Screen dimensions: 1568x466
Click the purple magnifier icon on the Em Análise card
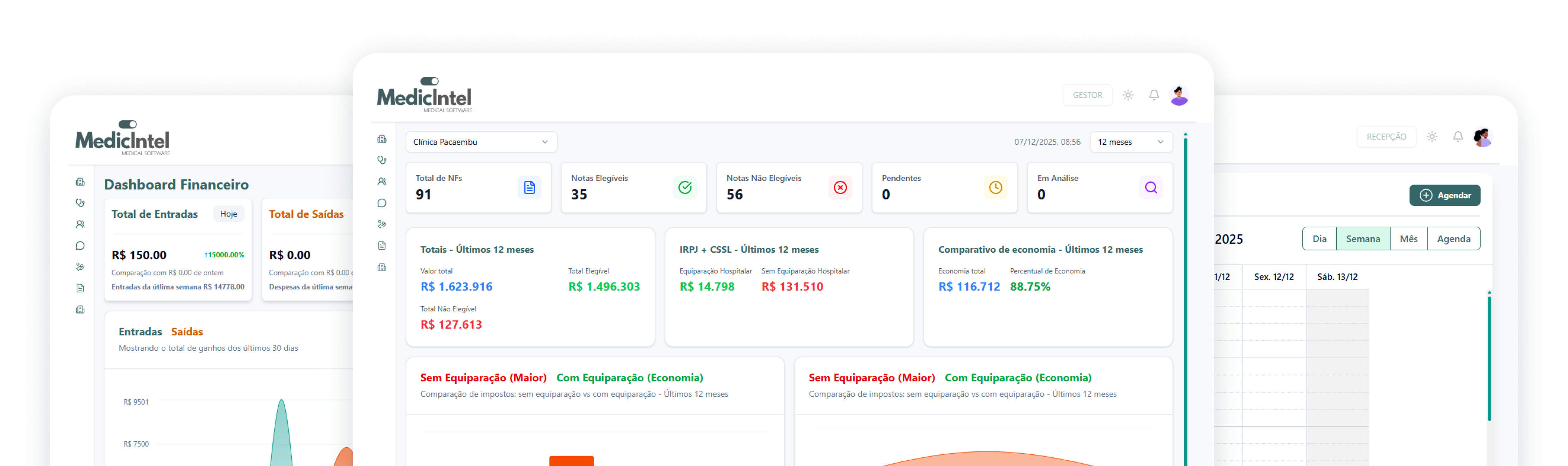pyautogui.click(x=1151, y=188)
